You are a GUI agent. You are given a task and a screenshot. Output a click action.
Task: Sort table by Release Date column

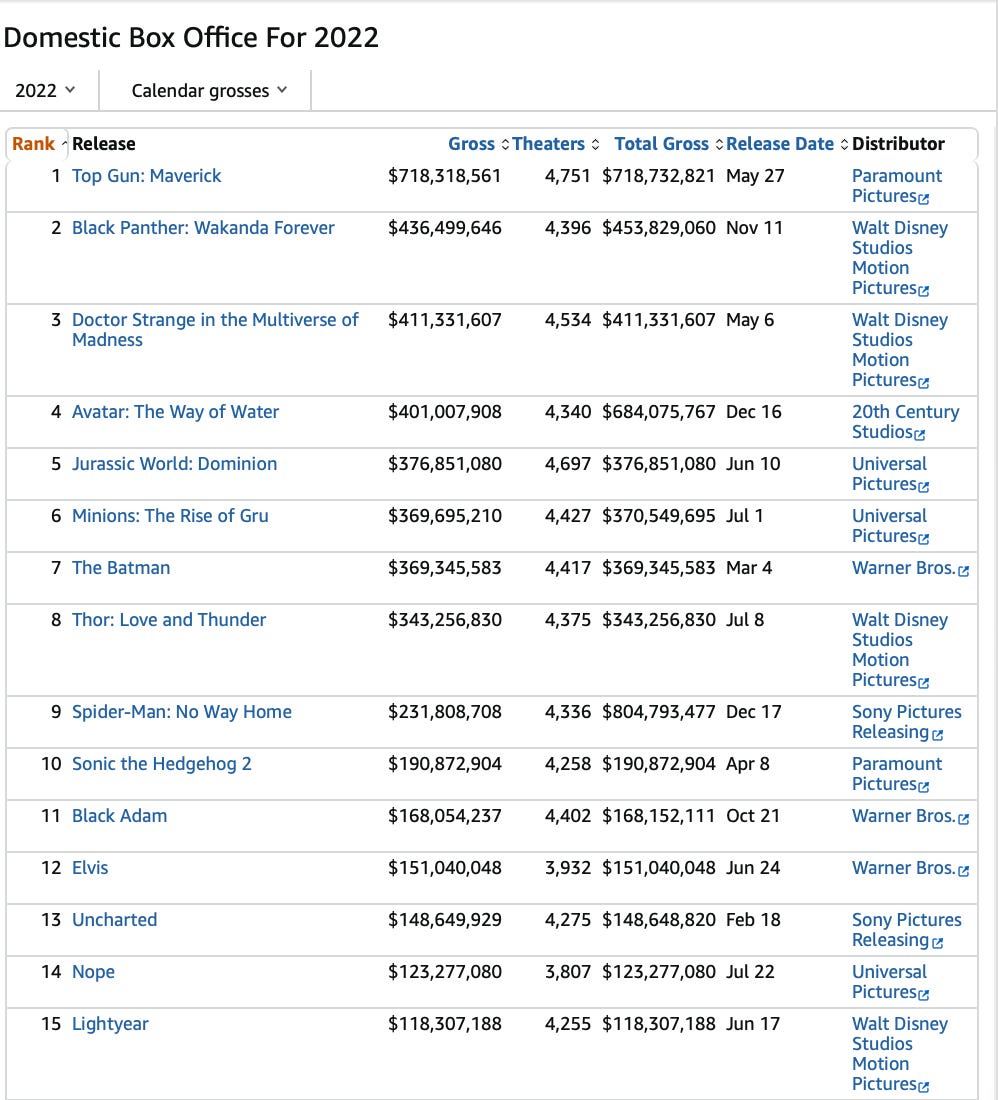click(x=787, y=144)
